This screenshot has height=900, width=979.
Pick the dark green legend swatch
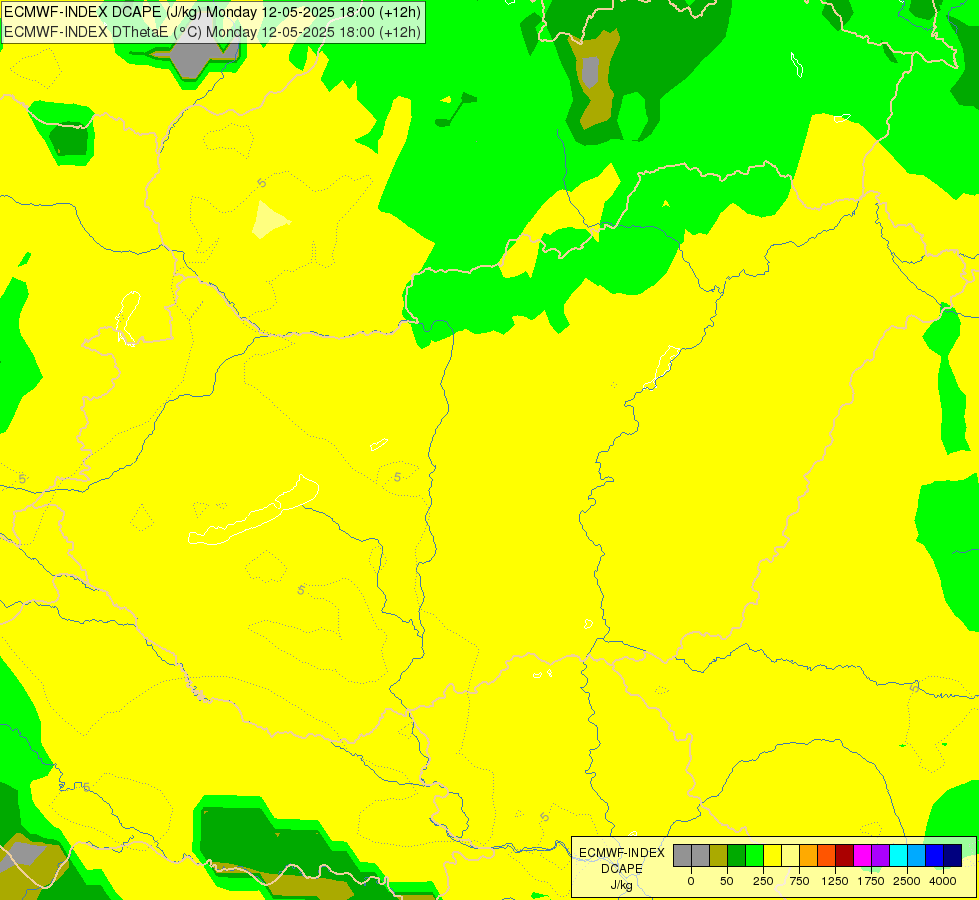point(737,855)
